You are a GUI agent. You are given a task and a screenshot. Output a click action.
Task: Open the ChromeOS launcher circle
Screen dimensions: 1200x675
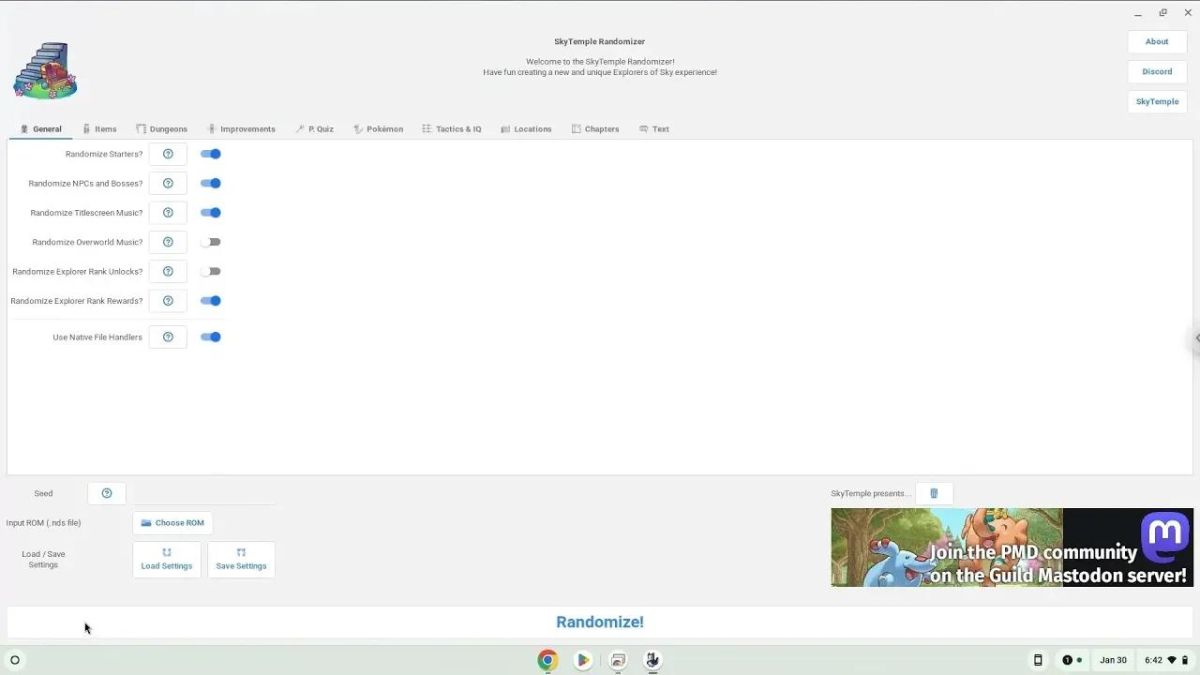coord(15,660)
